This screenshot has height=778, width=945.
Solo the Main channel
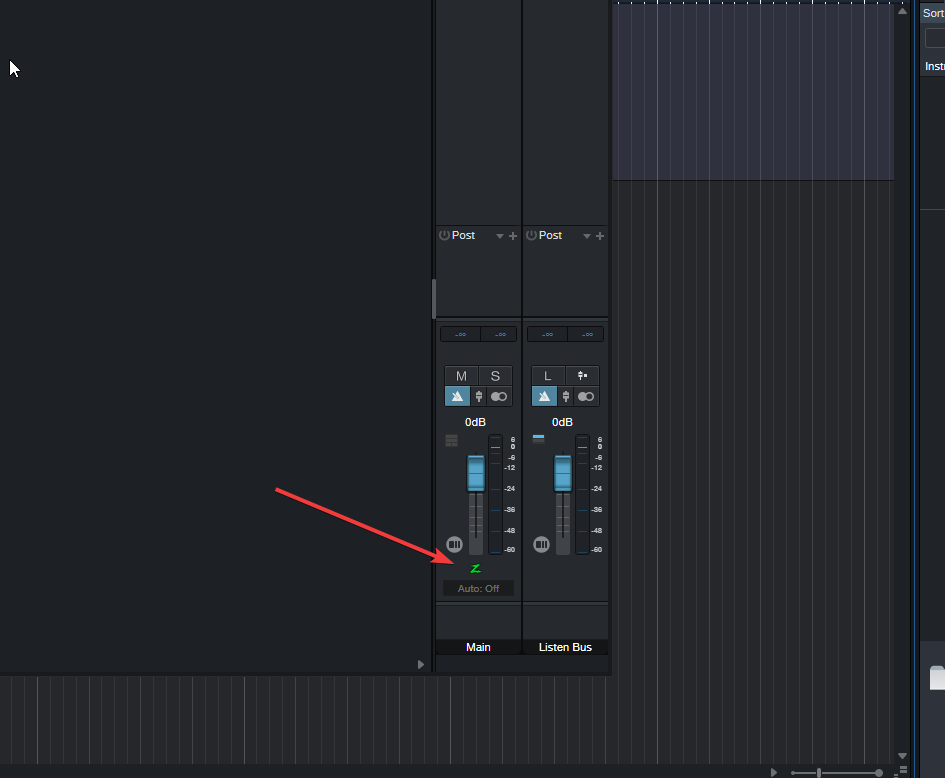(495, 375)
